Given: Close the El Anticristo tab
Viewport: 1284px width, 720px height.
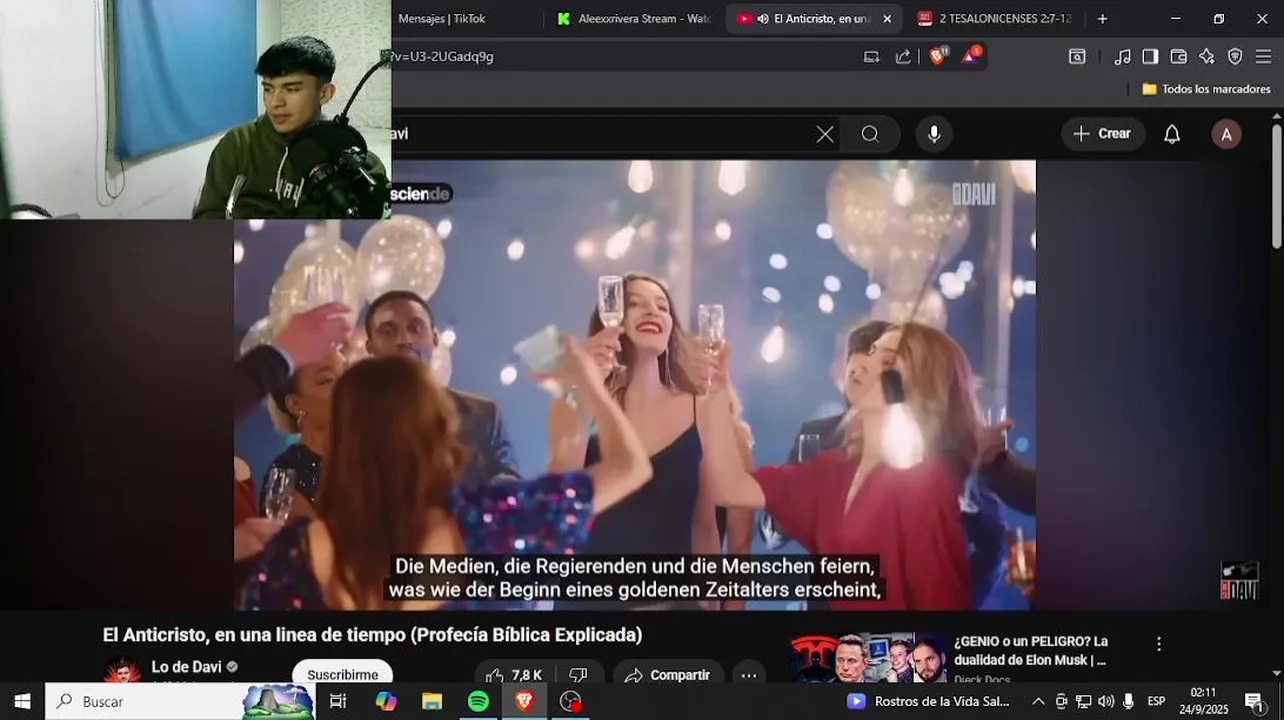Looking at the screenshot, I should [886, 19].
